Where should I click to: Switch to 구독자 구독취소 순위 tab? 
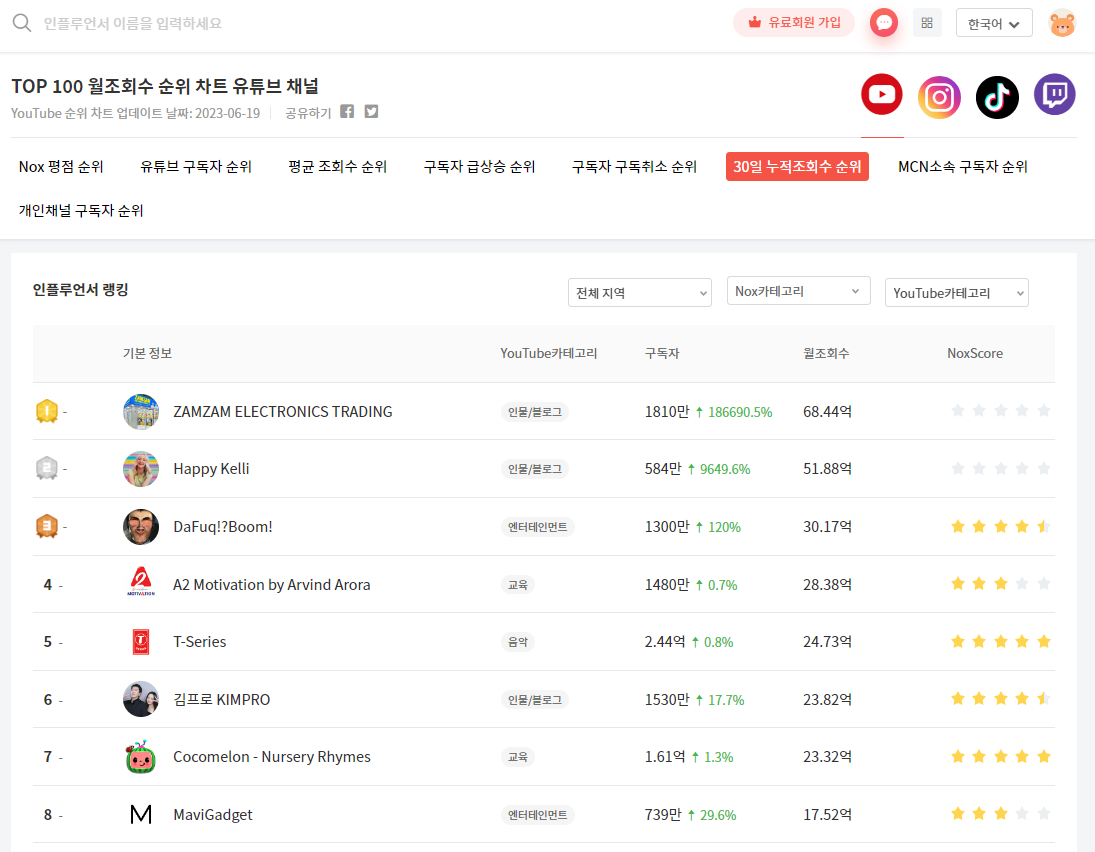click(634, 166)
